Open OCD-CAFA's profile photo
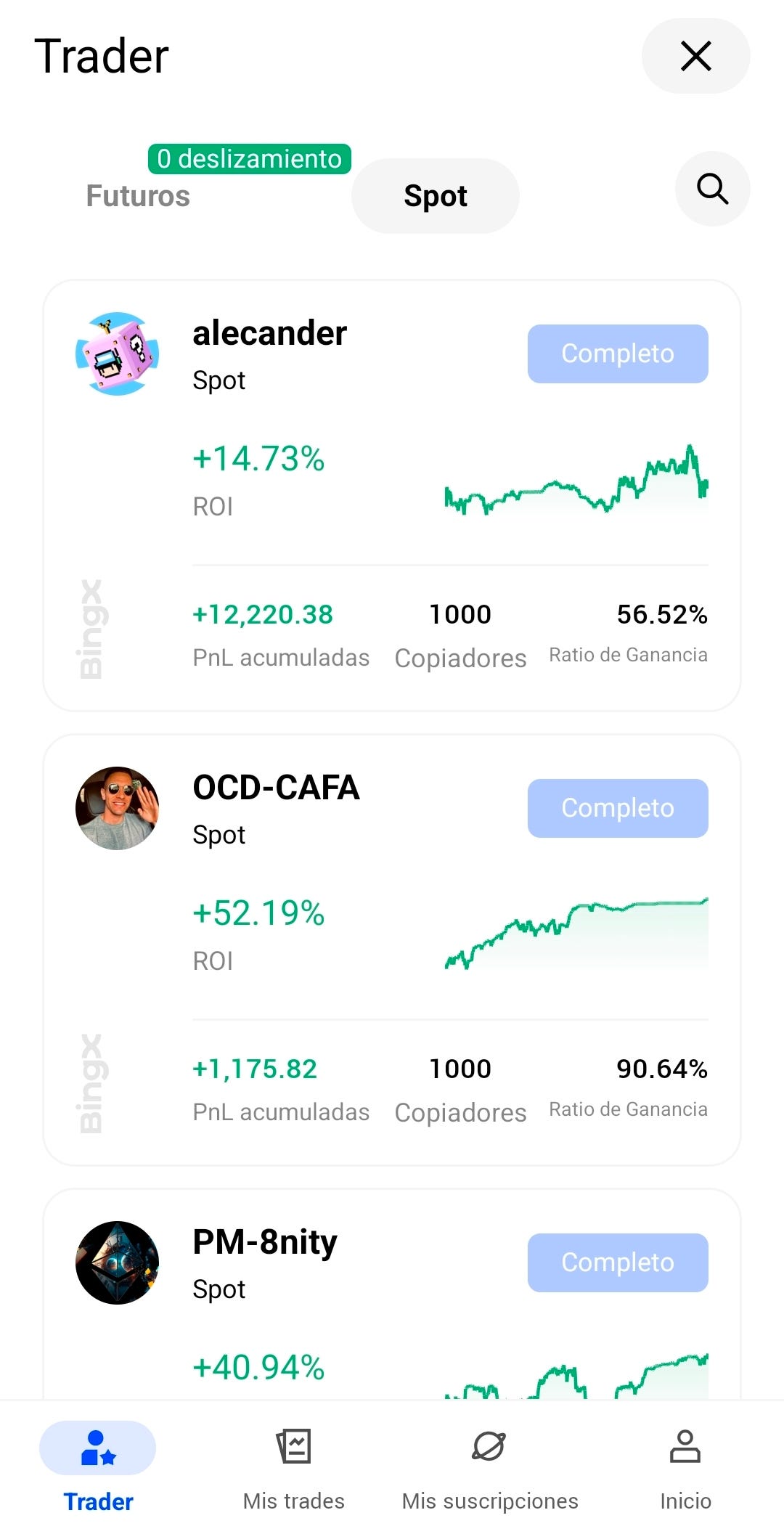Image resolution: width=784 pixels, height=1534 pixels. [117, 808]
